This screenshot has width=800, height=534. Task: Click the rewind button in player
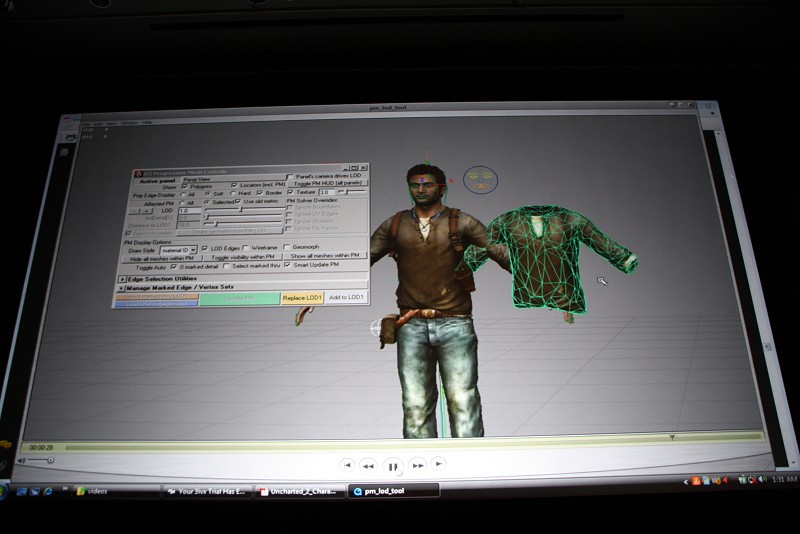368,466
